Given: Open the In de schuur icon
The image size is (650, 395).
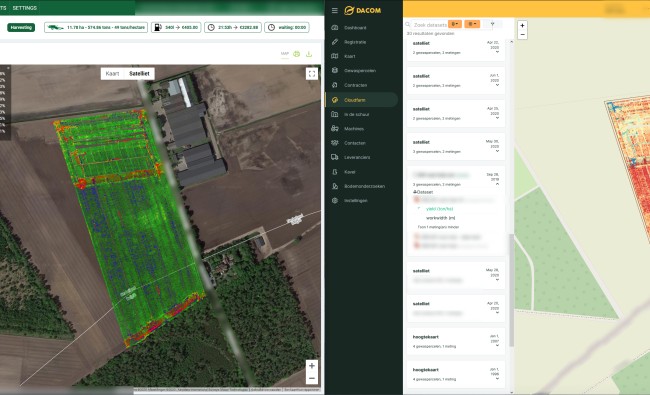Looking at the screenshot, I should [335, 114].
